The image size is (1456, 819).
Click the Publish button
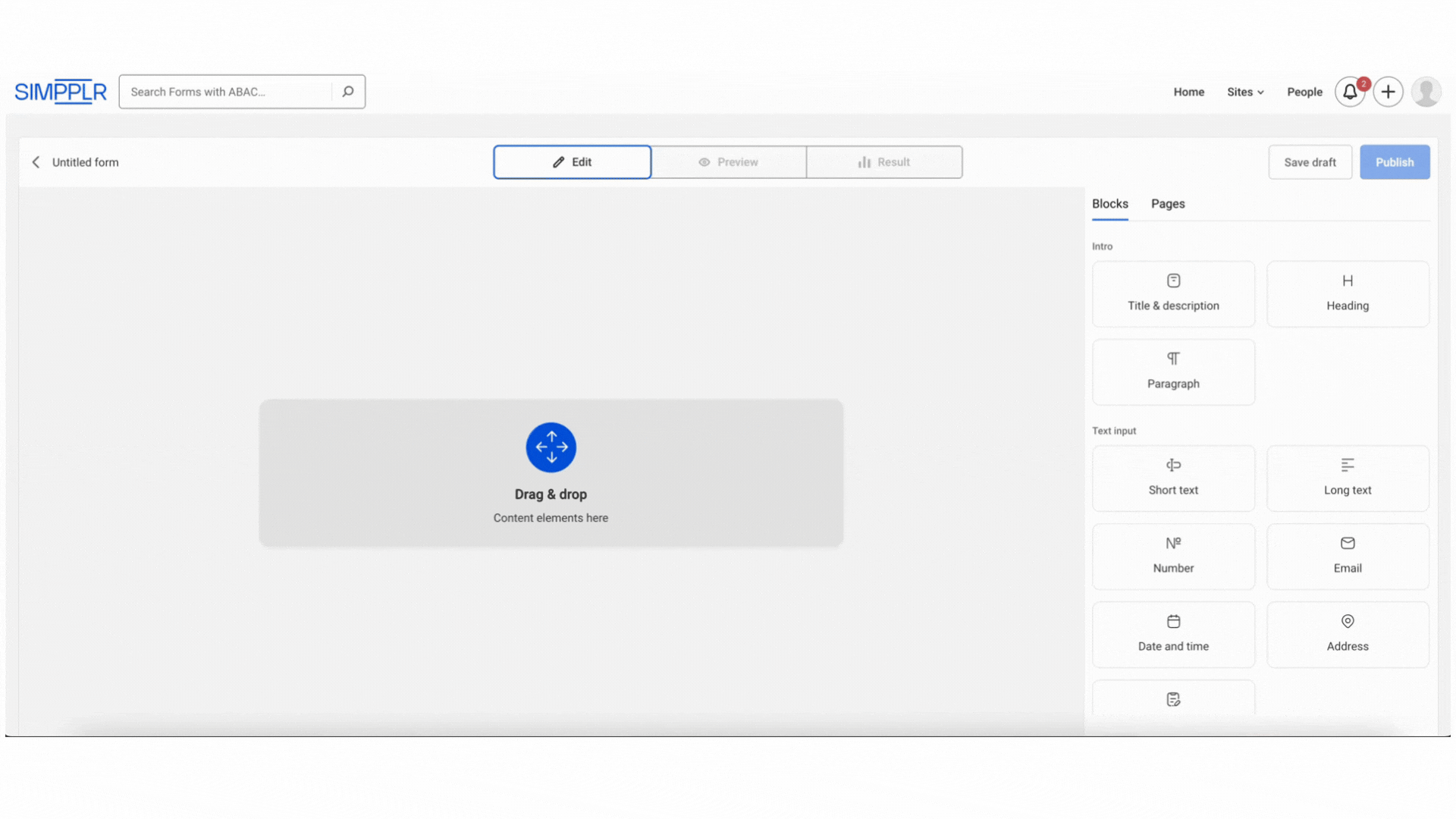[x=1395, y=162]
